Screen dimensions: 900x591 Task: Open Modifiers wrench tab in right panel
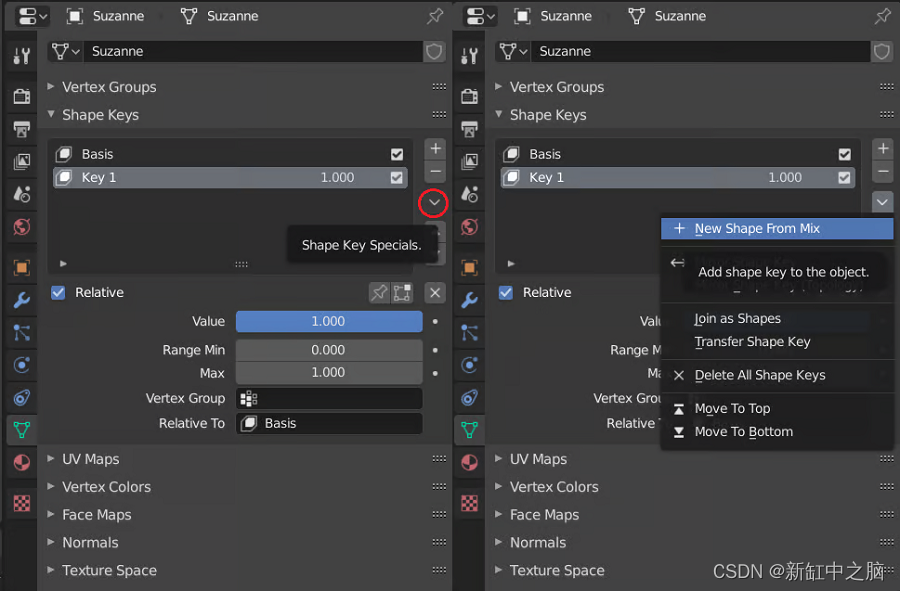470,300
